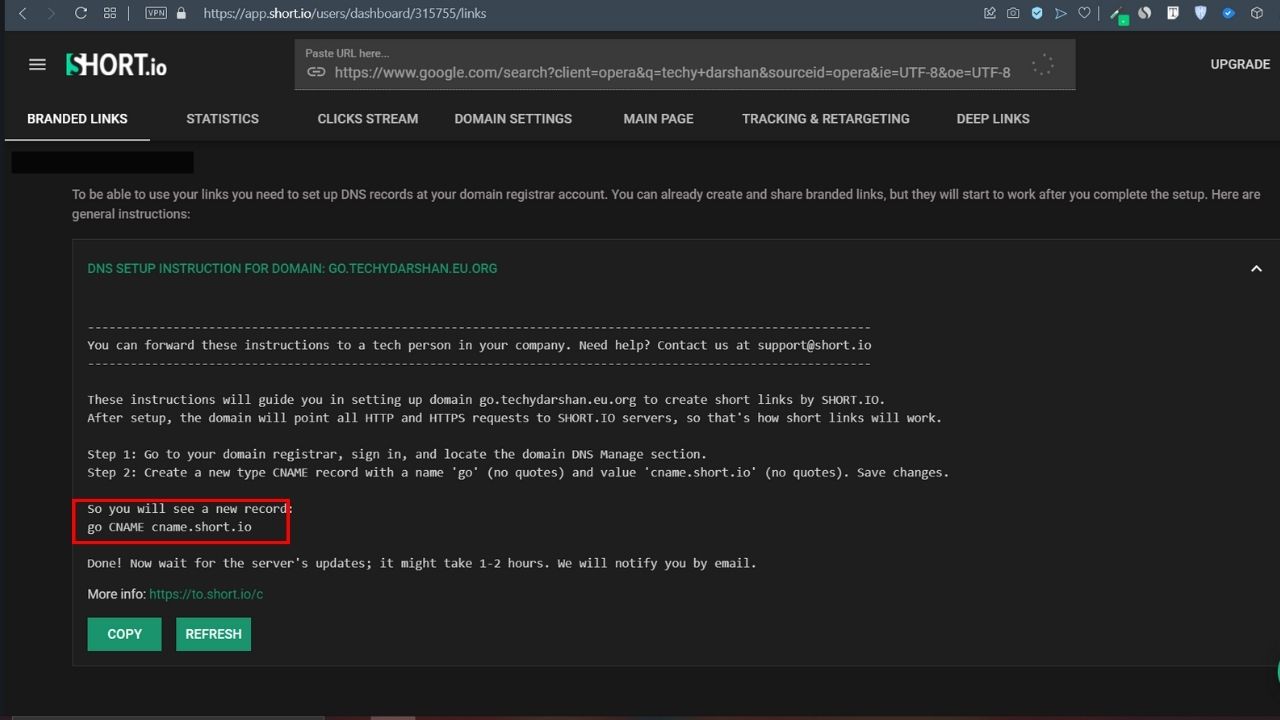The image size is (1280, 720).
Task: Open the ad blocker shield in the address bar
Action: pyautogui.click(x=1037, y=13)
